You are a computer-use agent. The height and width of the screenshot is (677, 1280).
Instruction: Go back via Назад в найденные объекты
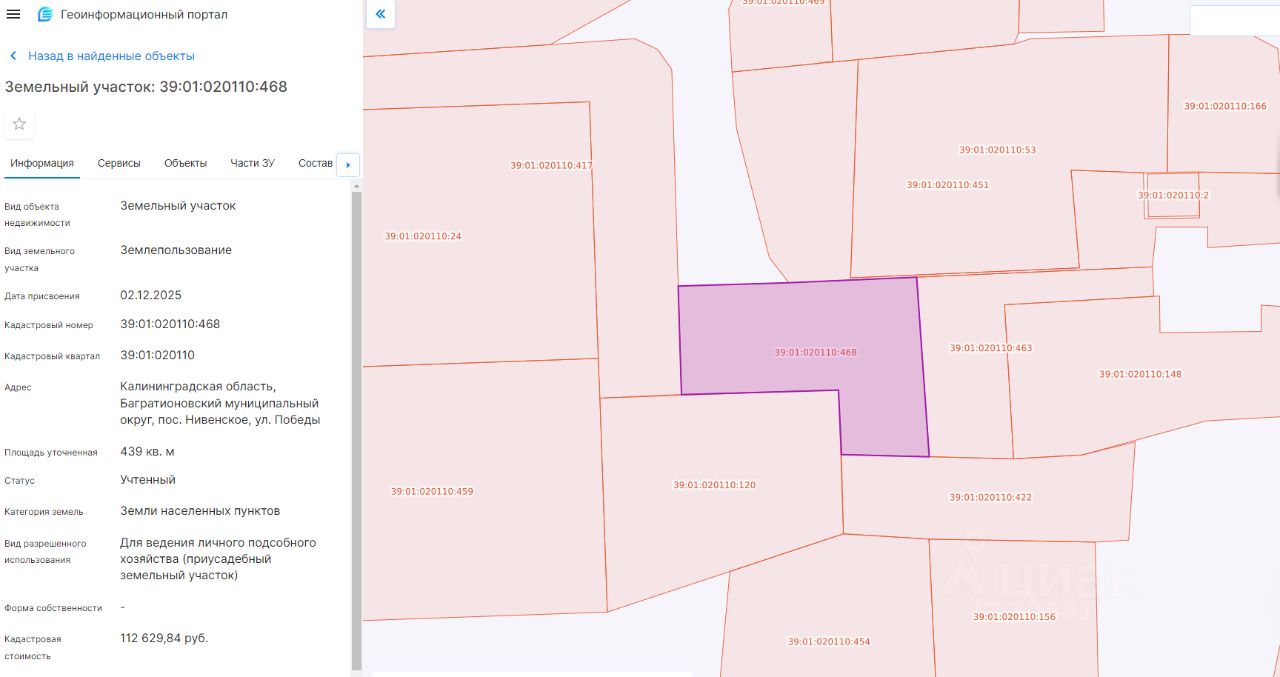pos(111,56)
